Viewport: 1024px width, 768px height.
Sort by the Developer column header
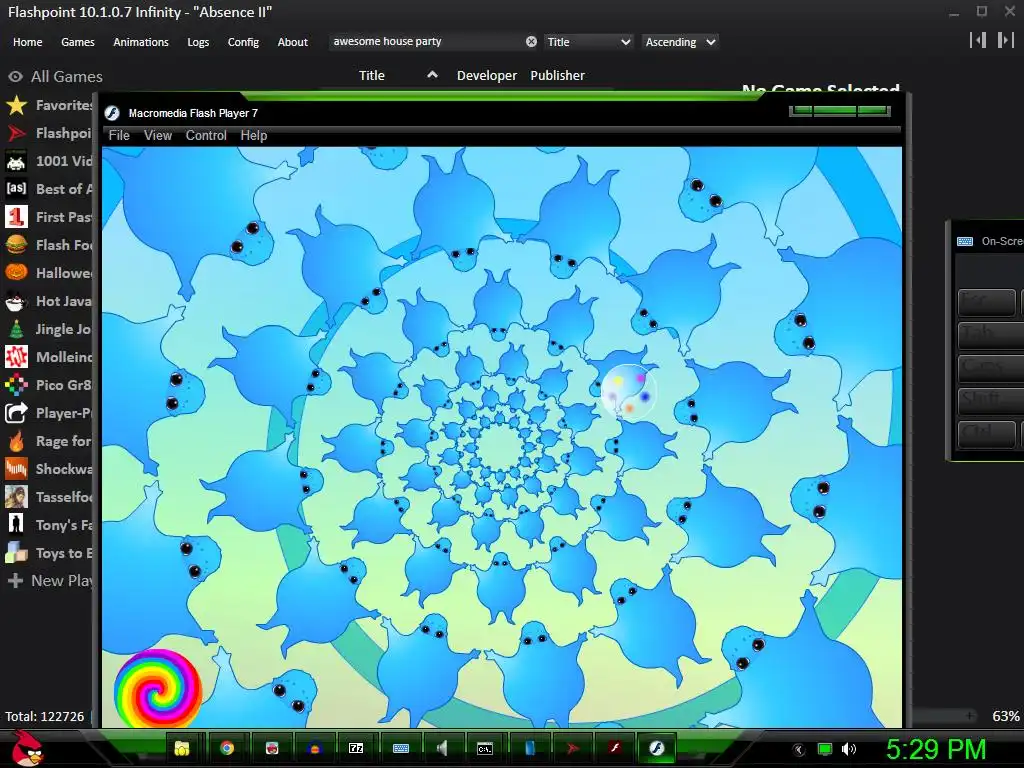(x=487, y=75)
